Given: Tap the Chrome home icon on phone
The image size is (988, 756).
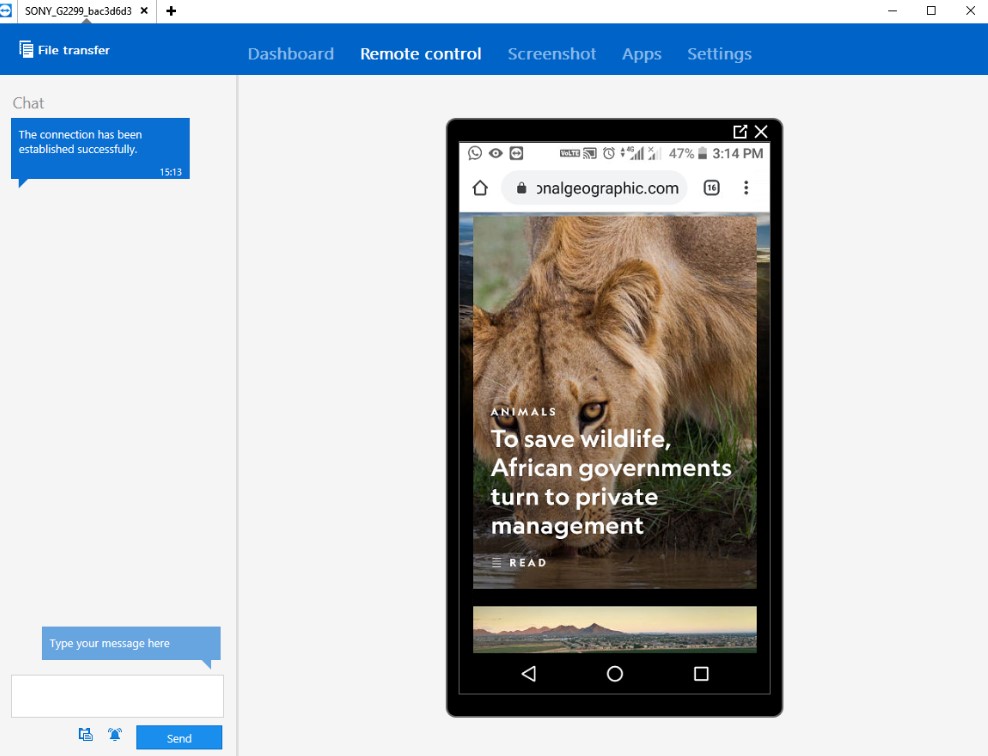Looking at the screenshot, I should 480,188.
